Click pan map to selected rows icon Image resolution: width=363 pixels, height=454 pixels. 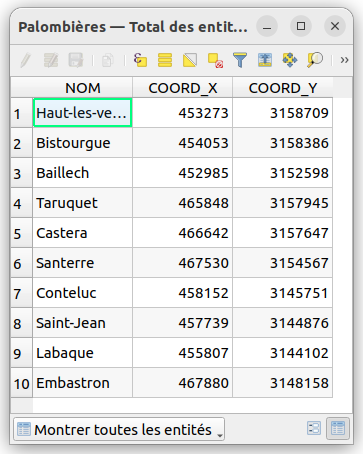pos(290,60)
